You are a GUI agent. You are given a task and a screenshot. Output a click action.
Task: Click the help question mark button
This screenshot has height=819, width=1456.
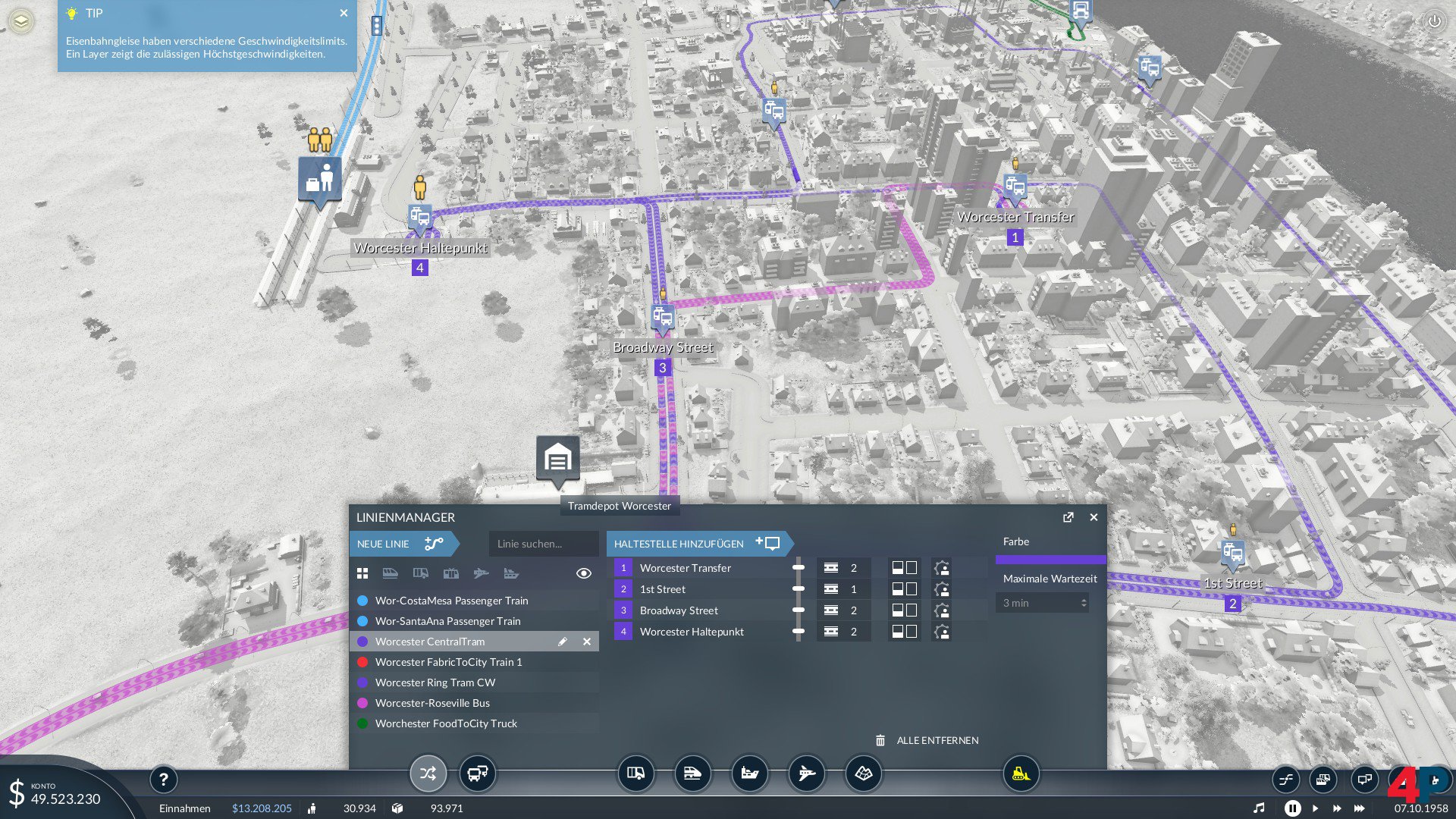click(x=163, y=779)
